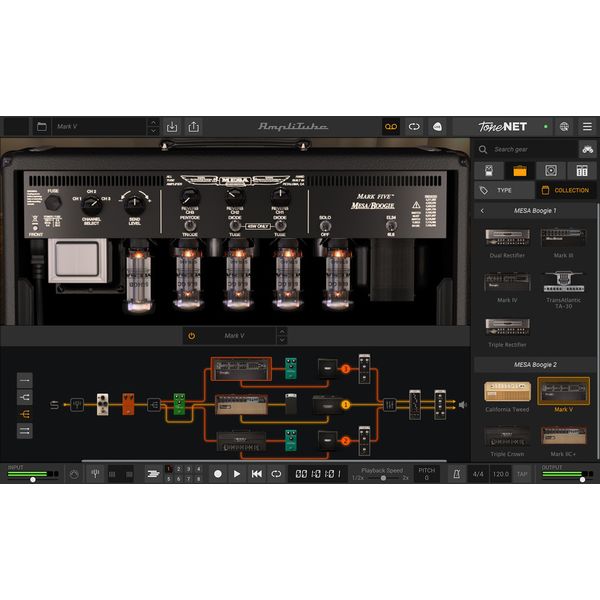Filter gear by TYPE

pyautogui.click(x=504, y=190)
